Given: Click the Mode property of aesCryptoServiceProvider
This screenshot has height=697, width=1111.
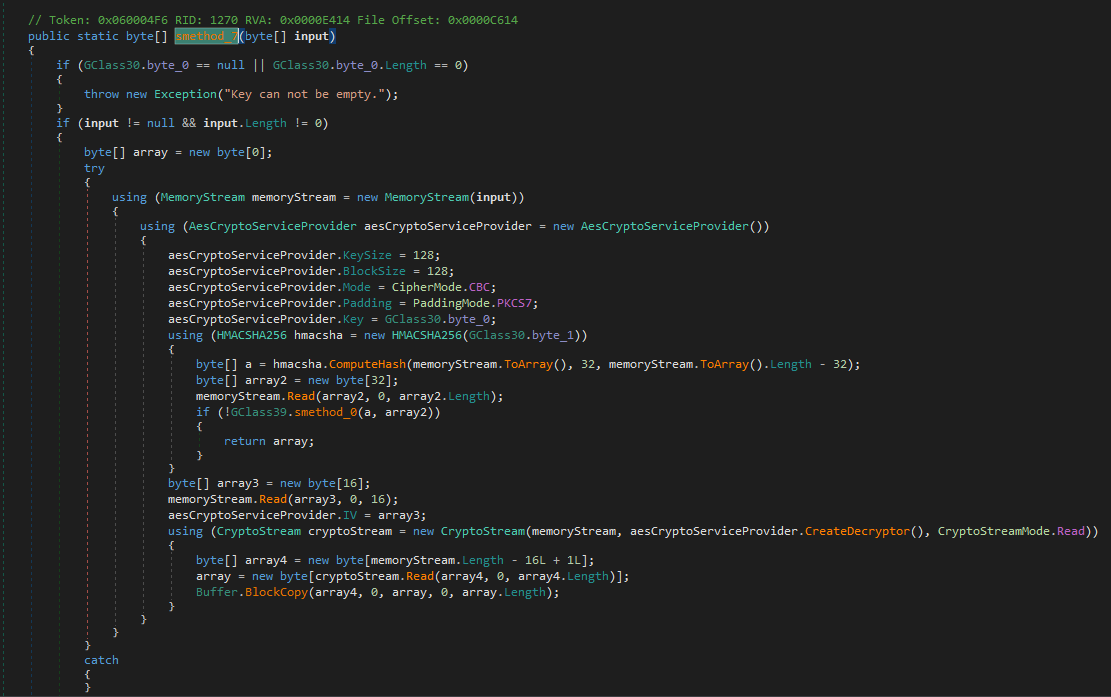Looking at the screenshot, I should click(x=356, y=288).
